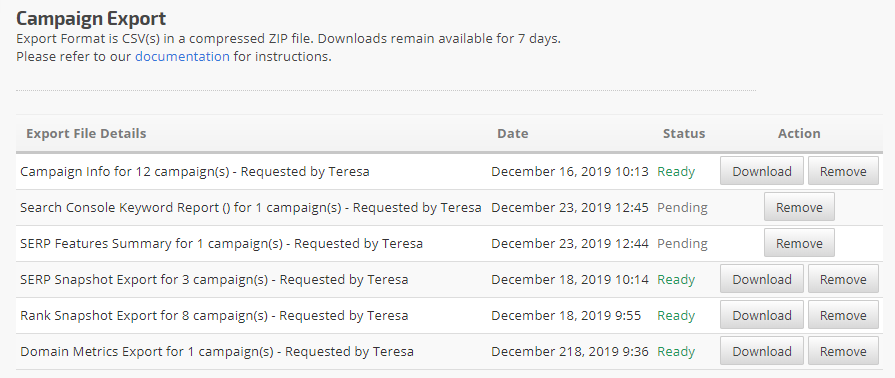Select the Campaign Info for 12 campaigns row text

(195, 171)
